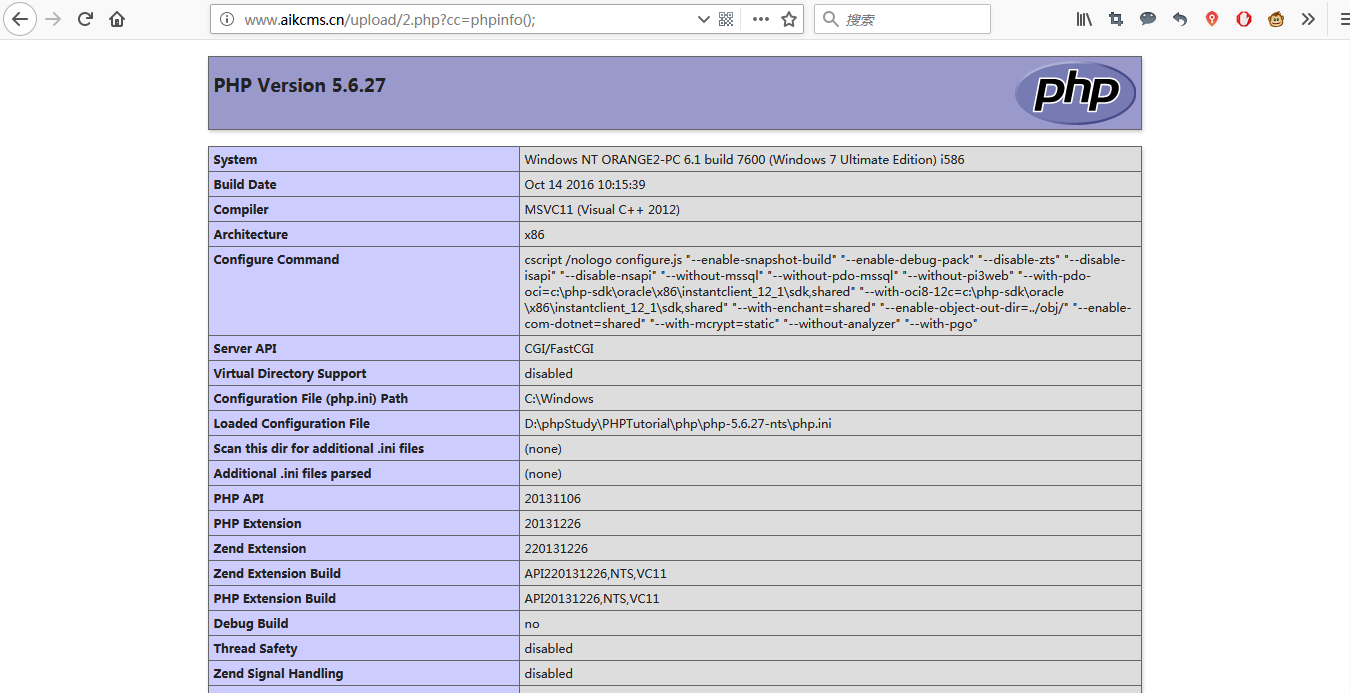Activate the screenshot crop tool icon
This screenshot has height=693, width=1350.
pyautogui.click(x=1116, y=19)
